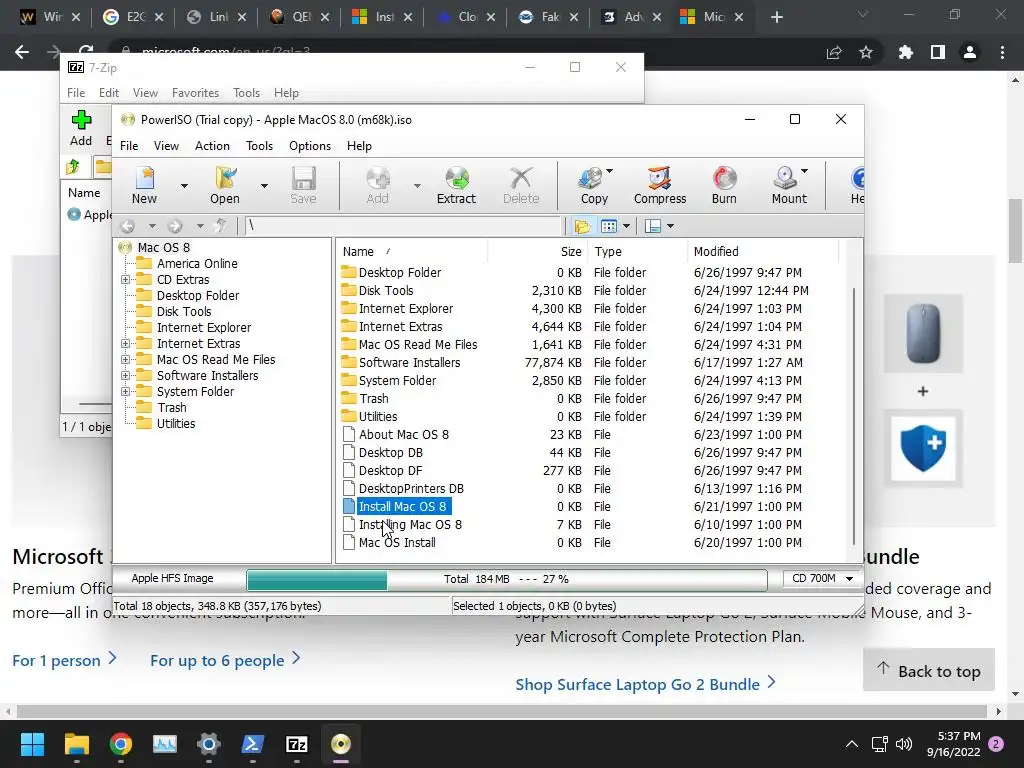This screenshot has width=1024, height=768.
Task: Click the view mode grid icon
Action: [609, 227]
